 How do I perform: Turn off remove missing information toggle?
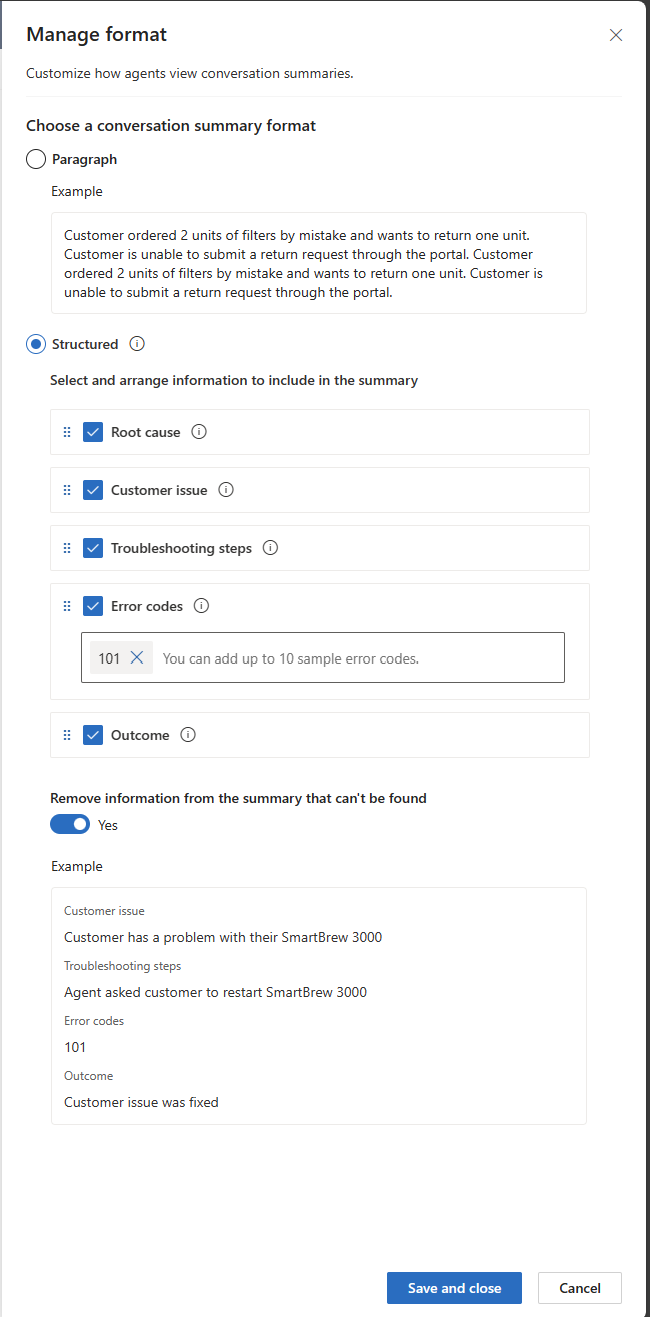[x=69, y=825]
